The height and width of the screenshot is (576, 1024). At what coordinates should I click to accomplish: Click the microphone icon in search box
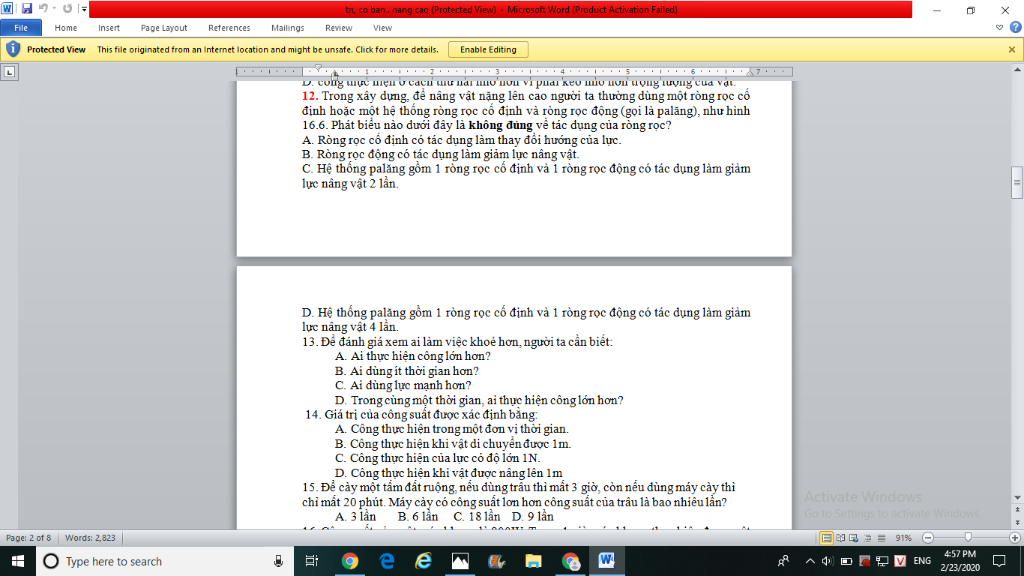278,561
